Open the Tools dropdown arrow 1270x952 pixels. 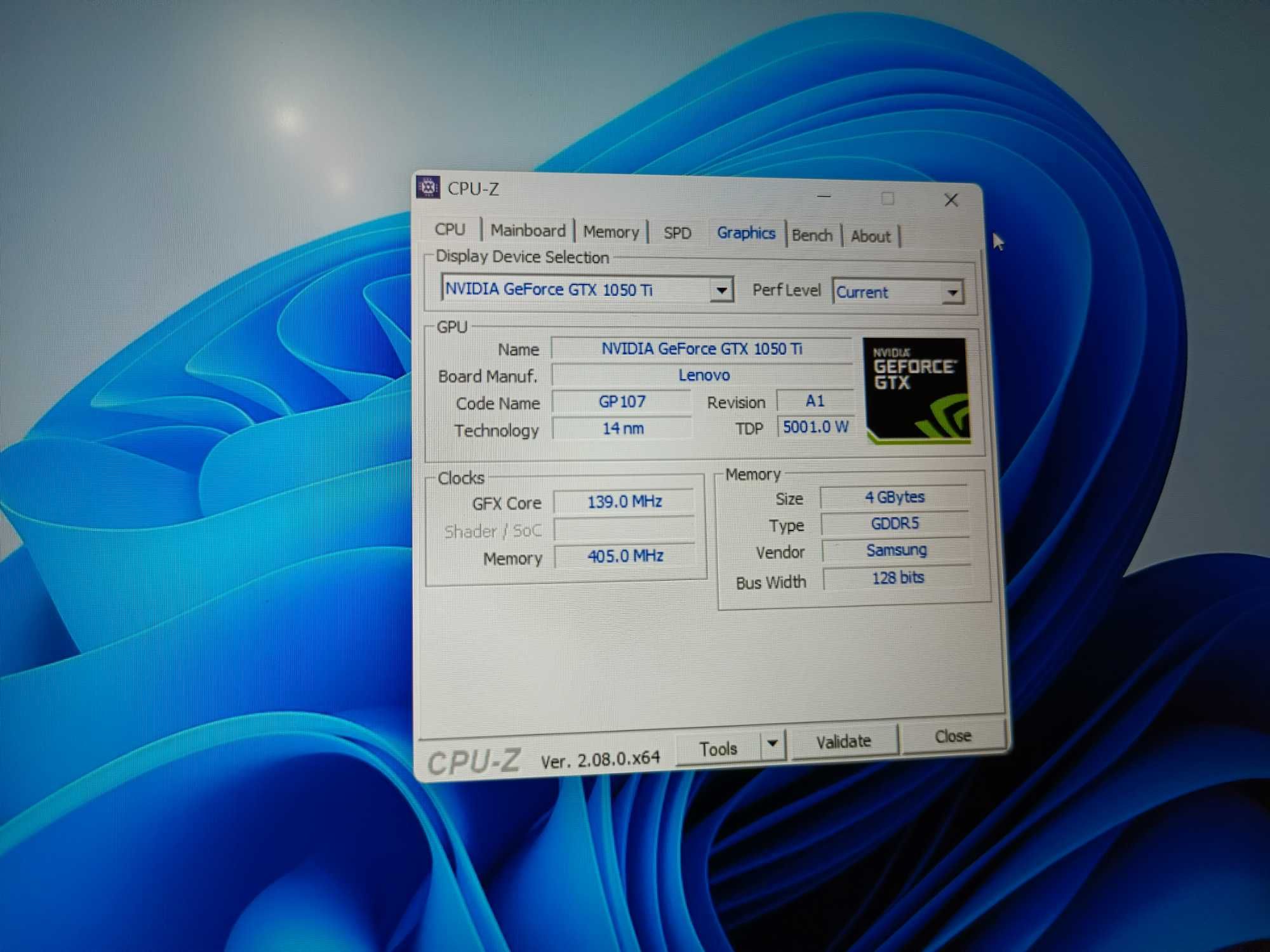tap(772, 743)
